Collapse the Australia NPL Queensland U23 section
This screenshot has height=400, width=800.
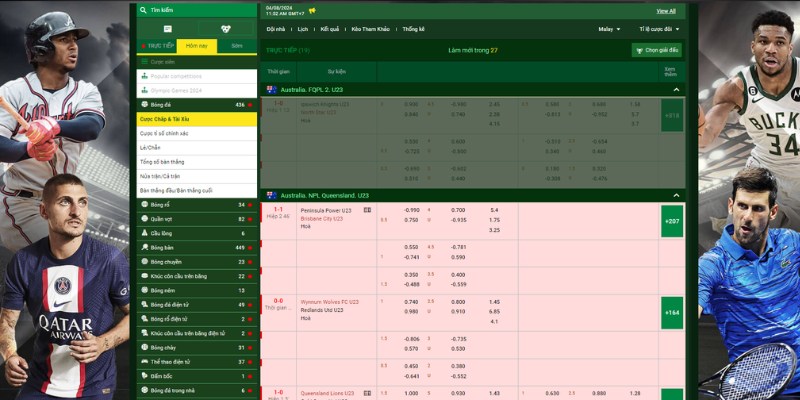(675, 195)
